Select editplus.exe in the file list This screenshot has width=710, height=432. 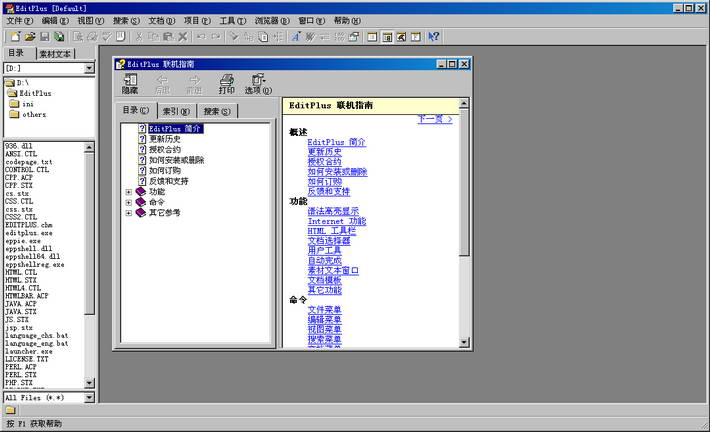pos(29,233)
